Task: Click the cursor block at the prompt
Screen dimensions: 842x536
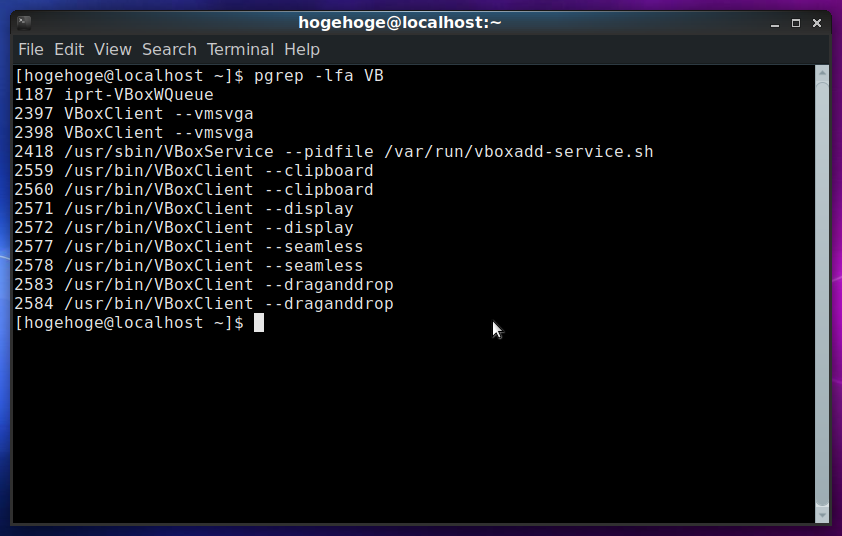Action: [x=259, y=323]
